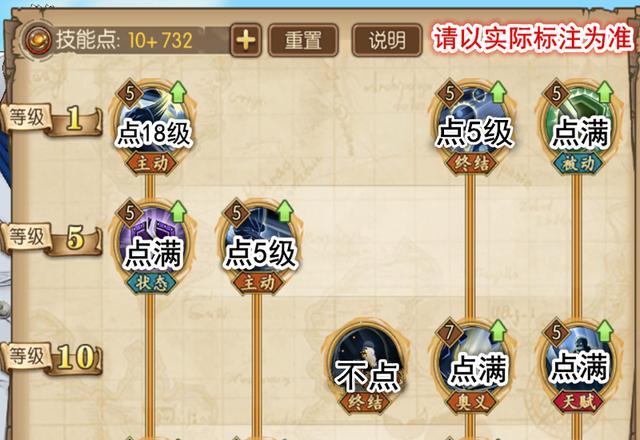Click upgrade arrow on level 1 主动 skill
This screenshot has height=440, width=640.
[178, 92]
